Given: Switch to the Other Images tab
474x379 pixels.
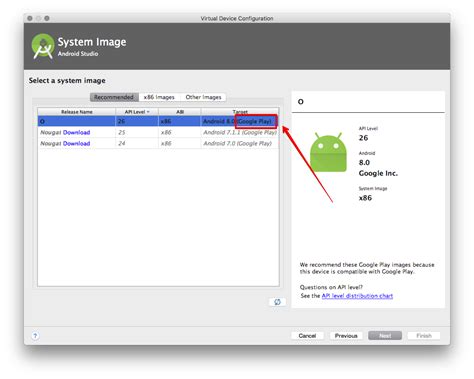Looking at the screenshot, I should pos(203,97).
